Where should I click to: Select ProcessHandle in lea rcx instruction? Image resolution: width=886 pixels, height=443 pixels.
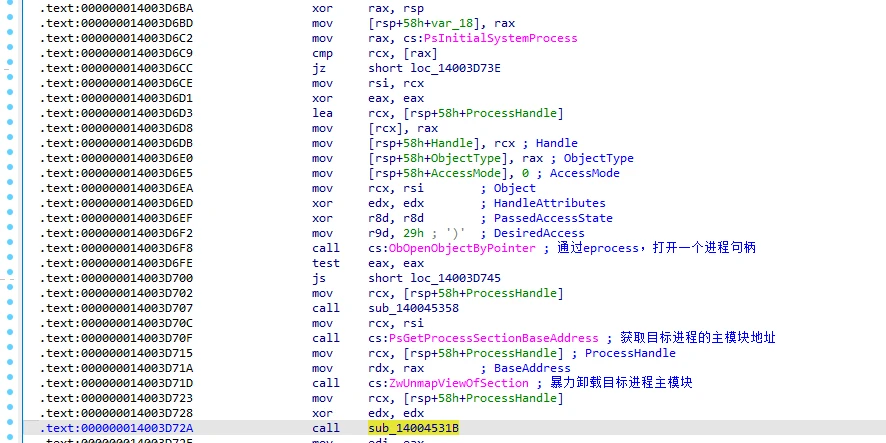[511, 114]
